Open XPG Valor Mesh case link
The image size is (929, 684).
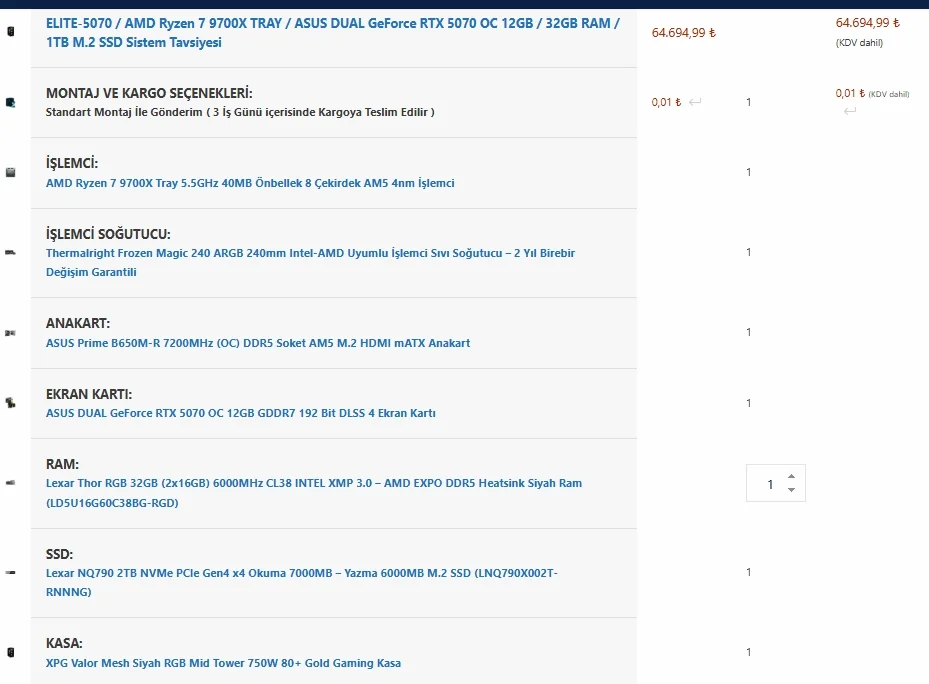tap(223, 663)
